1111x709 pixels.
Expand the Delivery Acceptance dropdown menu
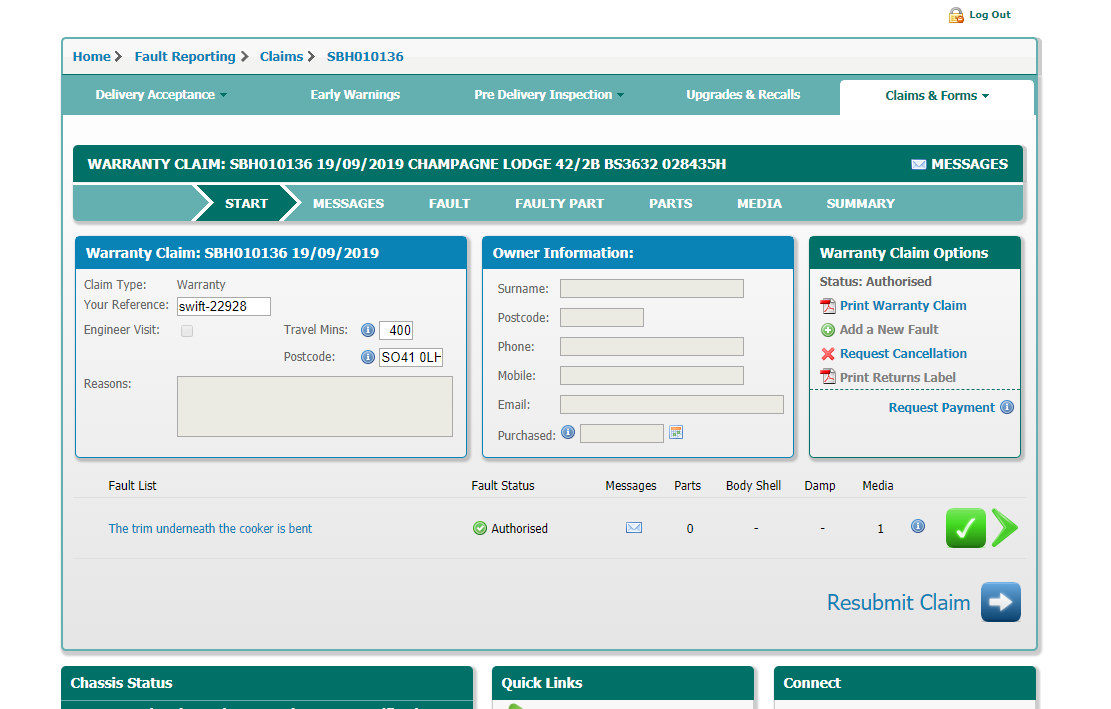point(161,95)
